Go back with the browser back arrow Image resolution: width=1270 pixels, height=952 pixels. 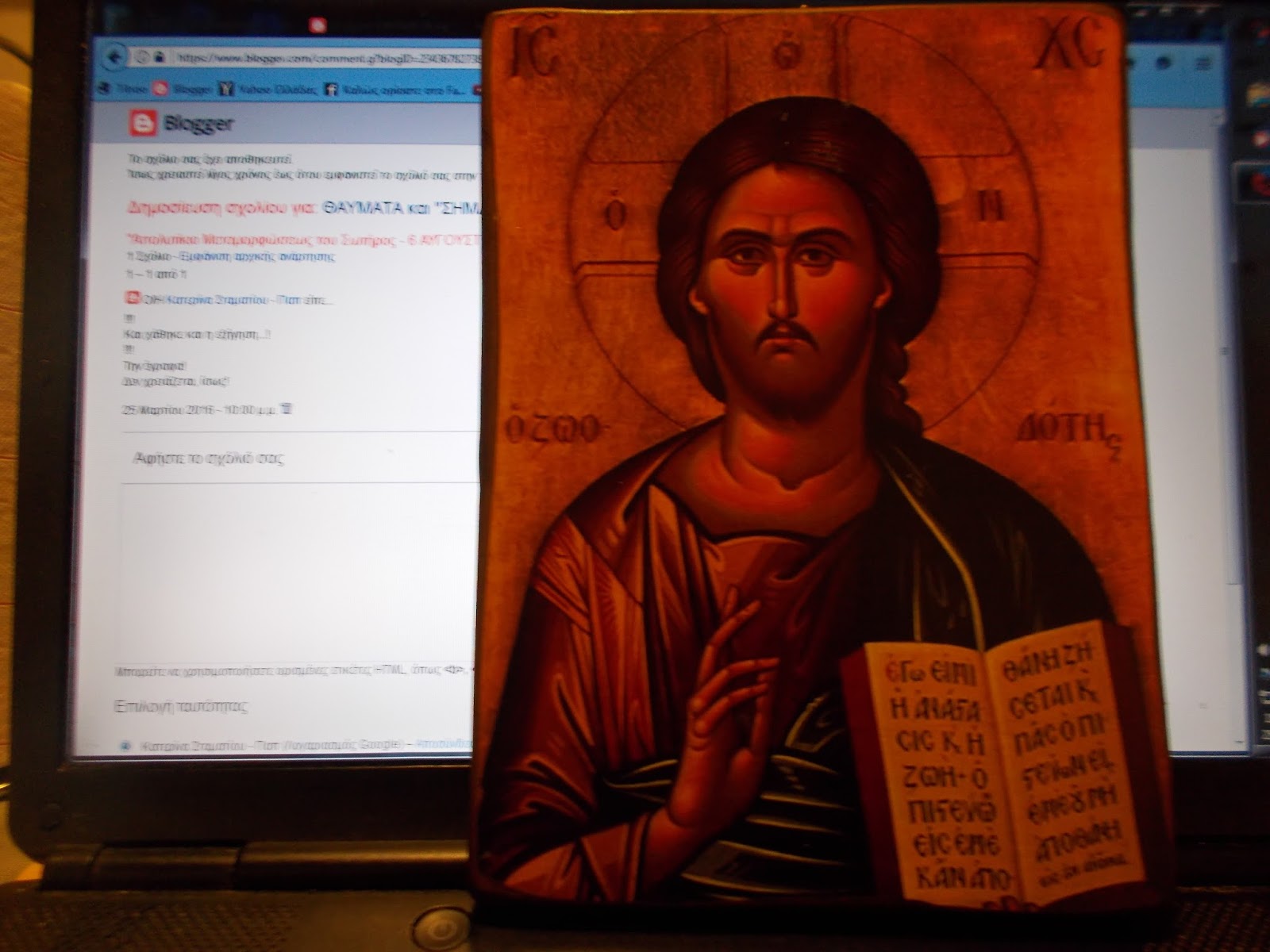click(115, 57)
